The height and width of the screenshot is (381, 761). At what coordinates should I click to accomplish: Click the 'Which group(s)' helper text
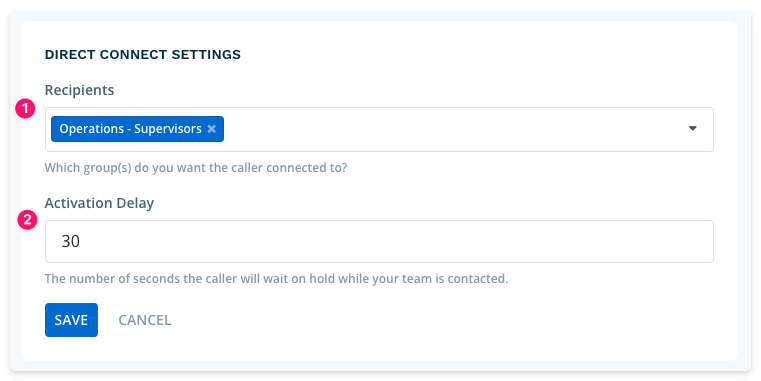(196, 168)
